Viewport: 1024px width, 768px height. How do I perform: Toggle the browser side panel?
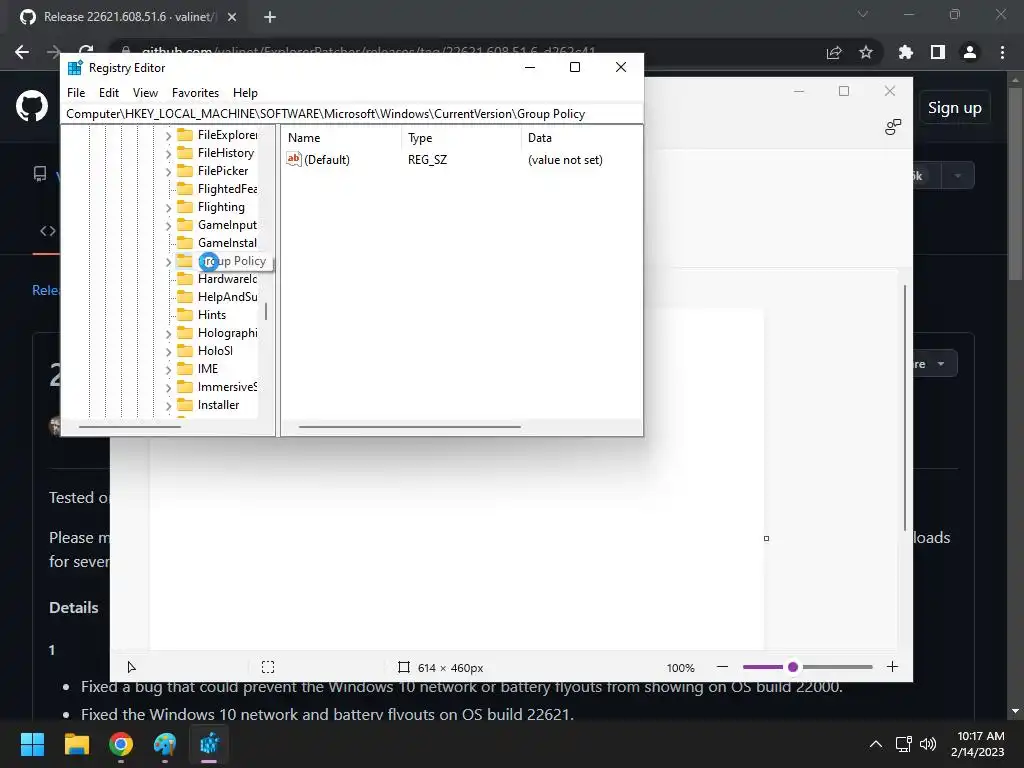938,52
